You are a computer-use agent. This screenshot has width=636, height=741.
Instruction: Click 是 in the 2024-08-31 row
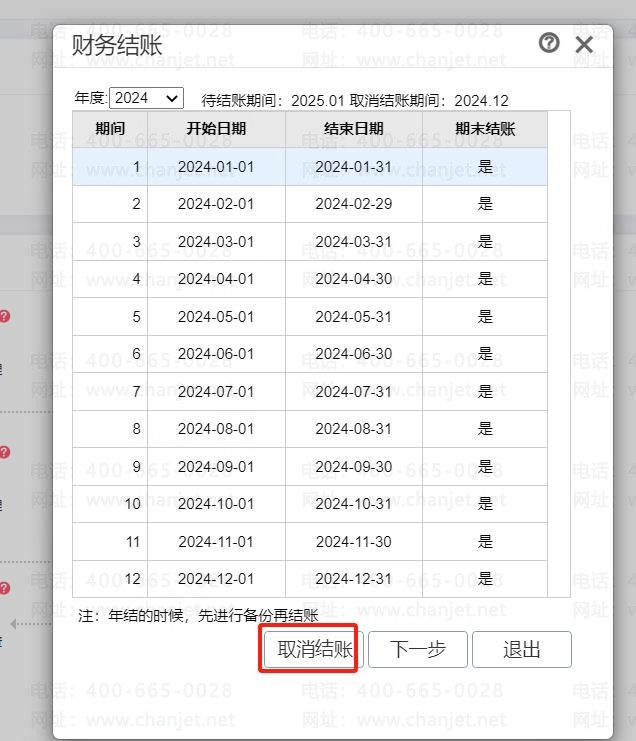[x=485, y=429]
